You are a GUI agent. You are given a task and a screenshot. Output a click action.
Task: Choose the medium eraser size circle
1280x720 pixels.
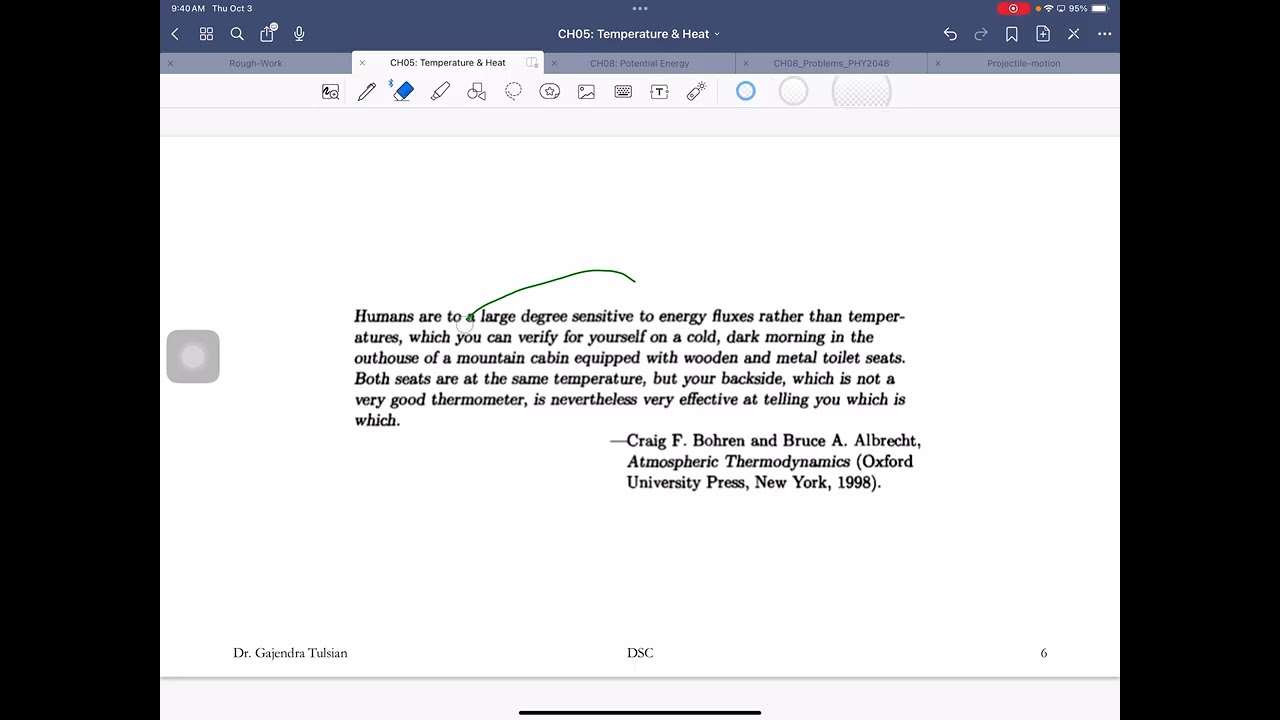click(793, 91)
